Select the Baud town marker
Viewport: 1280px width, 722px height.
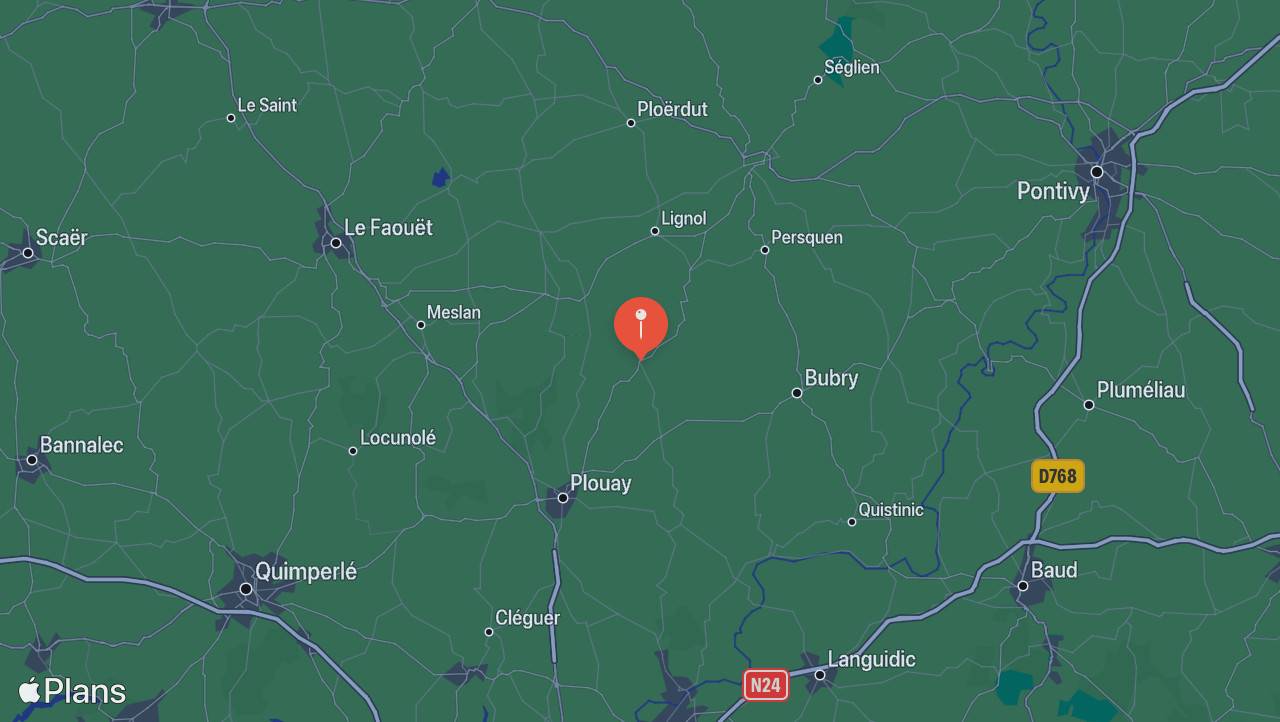1023,586
